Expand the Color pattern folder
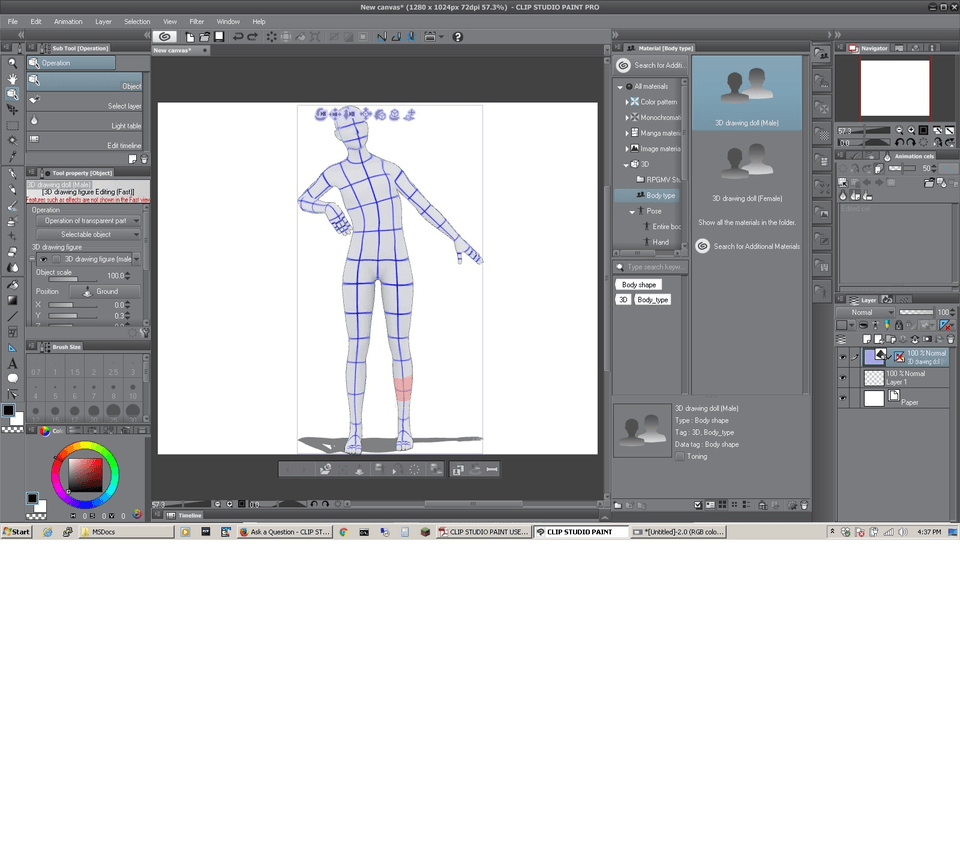The image size is (960, 842). tap(627, 102)
